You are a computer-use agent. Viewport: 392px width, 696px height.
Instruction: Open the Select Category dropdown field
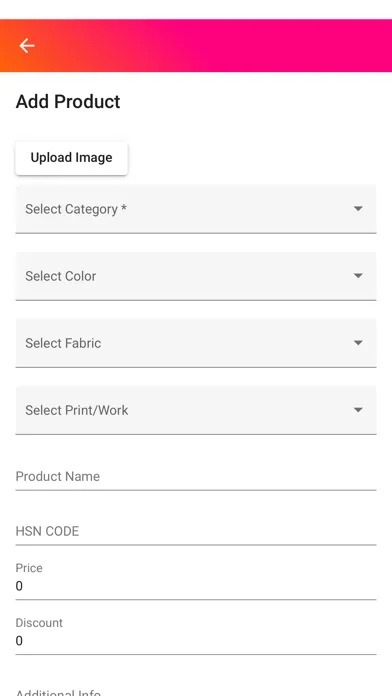[196, 209]
